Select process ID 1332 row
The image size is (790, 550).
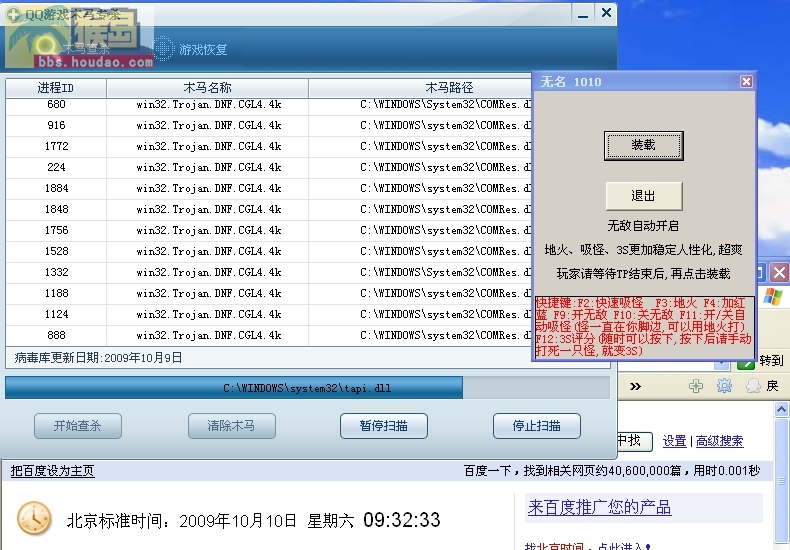tap(268, 272)
